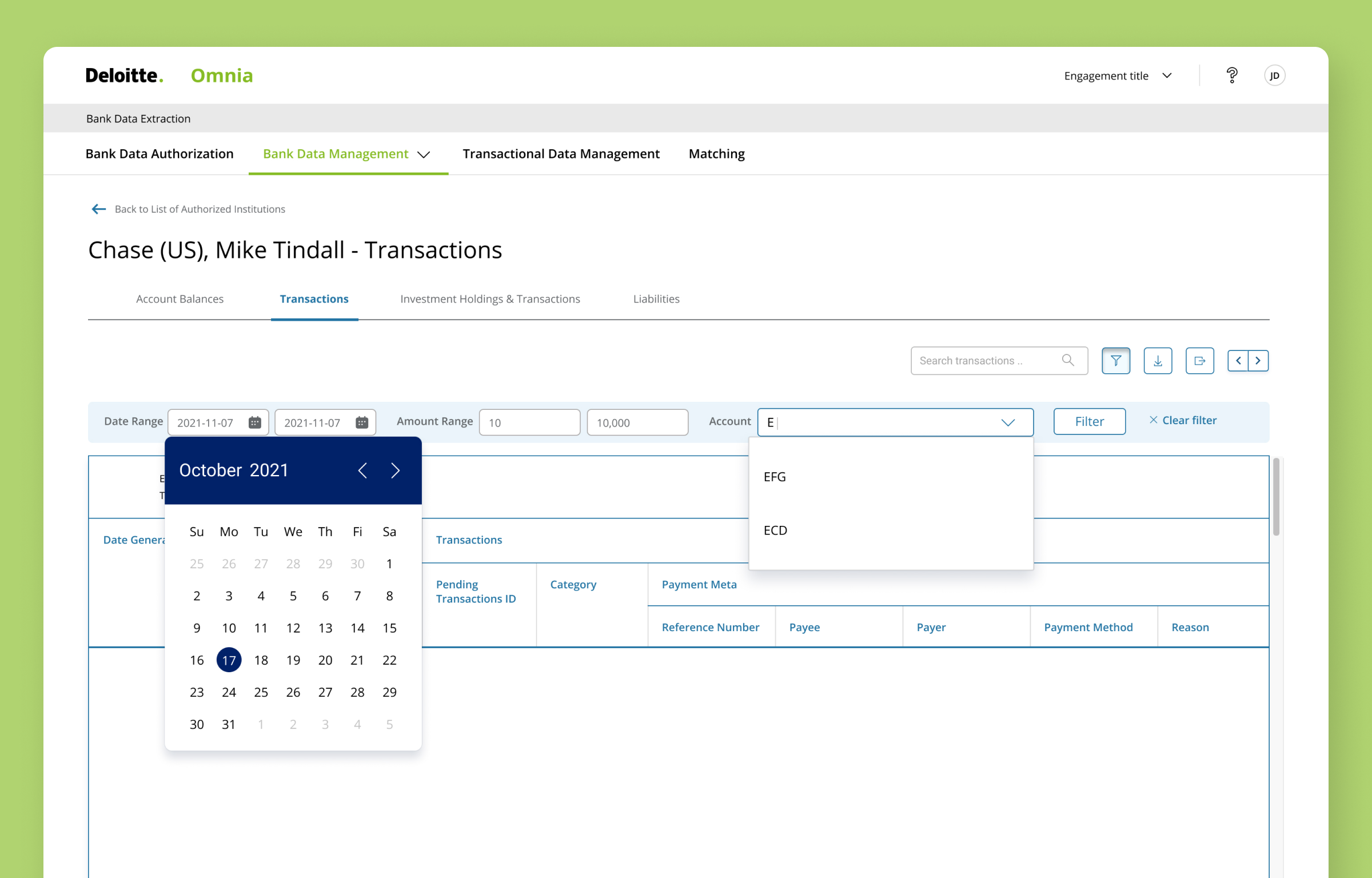The height and width of the screenshot is (878, 1372).
Task: Open Investment Holdings & Transactions tab
Action: pos(490,299)
